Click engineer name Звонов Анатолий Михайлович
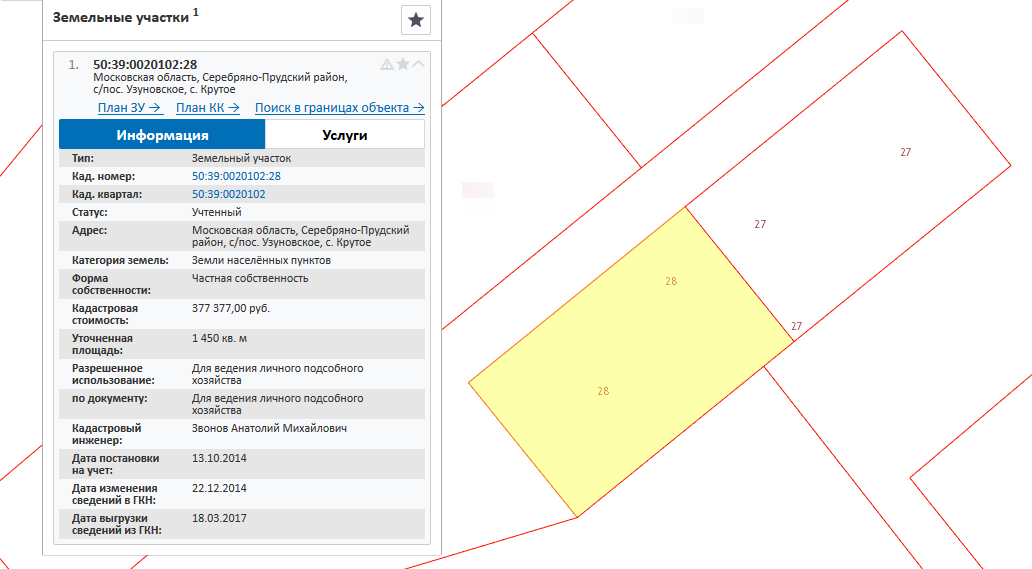The height and width of the screenshot is (569, 1032). tap(269, 428)
